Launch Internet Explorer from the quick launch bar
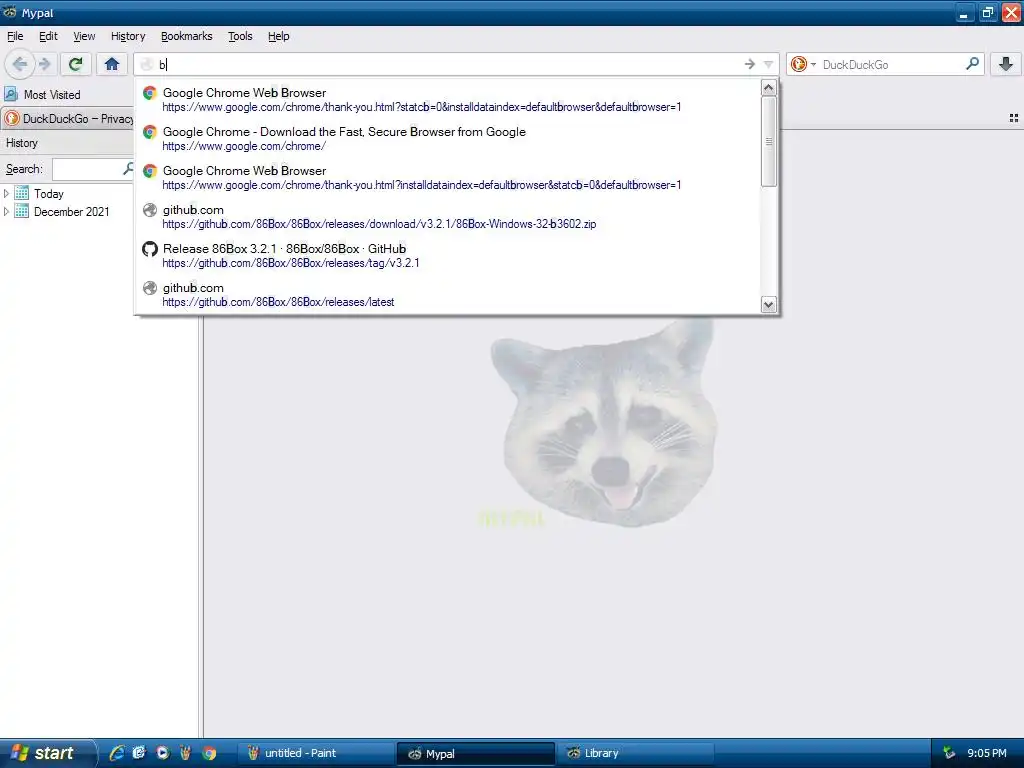Image resolution: width=1024 pixels, height=768 pixels. [117, 753]
